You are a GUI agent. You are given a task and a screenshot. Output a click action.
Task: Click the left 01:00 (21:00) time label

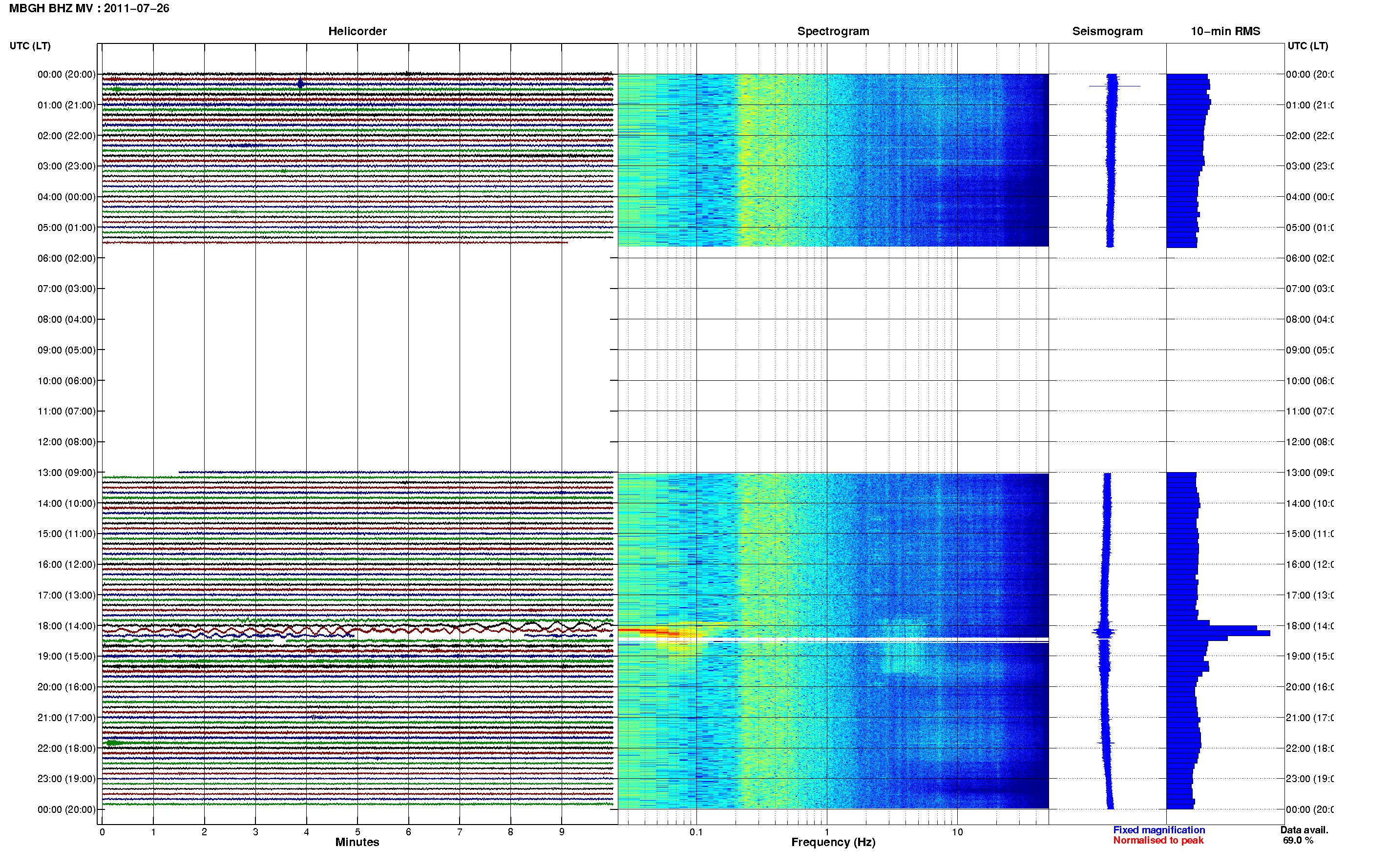pos(66,105)
